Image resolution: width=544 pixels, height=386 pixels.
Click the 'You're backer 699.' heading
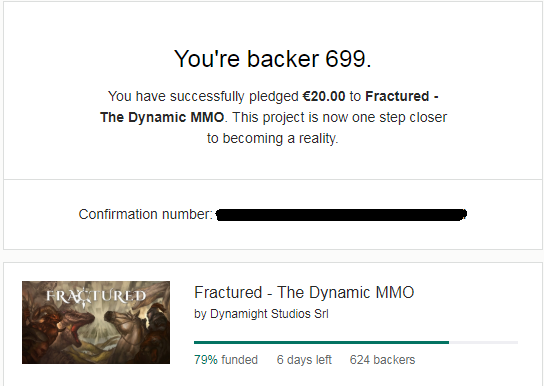pyautogui.click(x=273, y=59)
